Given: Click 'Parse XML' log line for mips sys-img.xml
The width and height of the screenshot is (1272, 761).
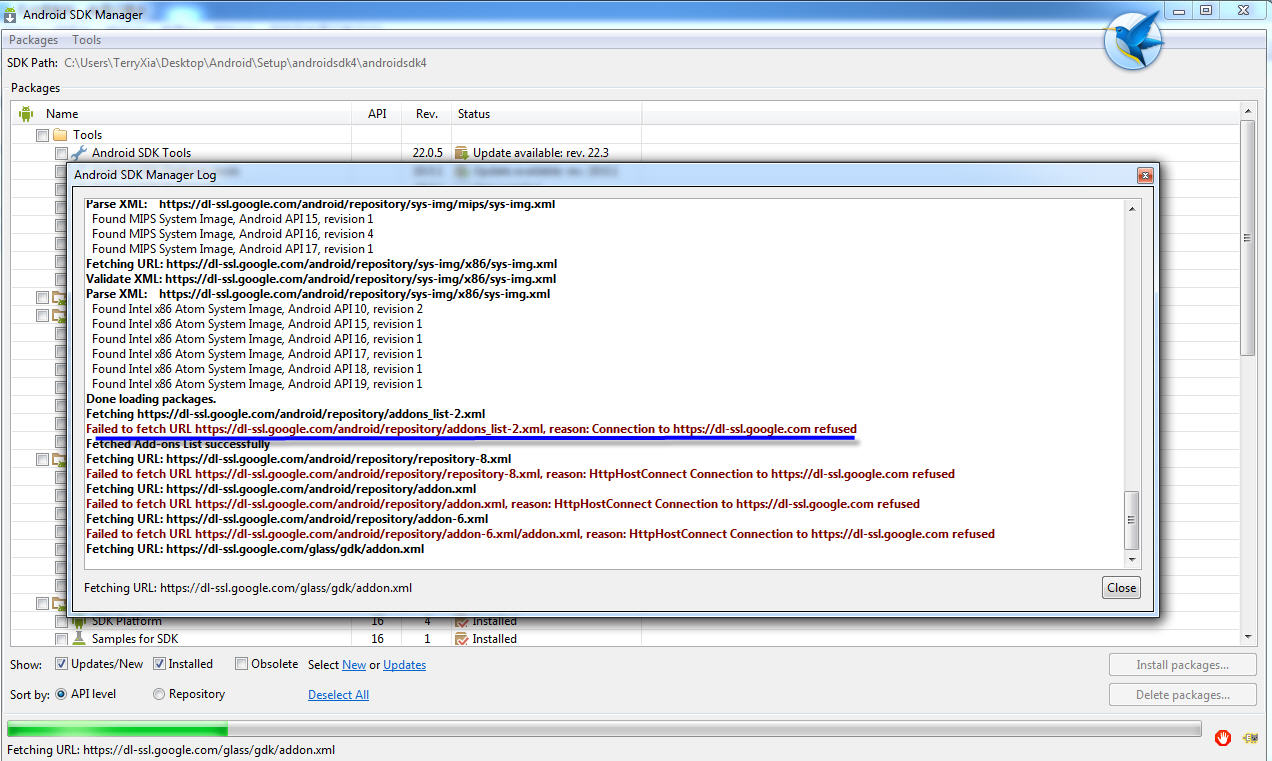Looking at the screenshot, I should [320, 204].
